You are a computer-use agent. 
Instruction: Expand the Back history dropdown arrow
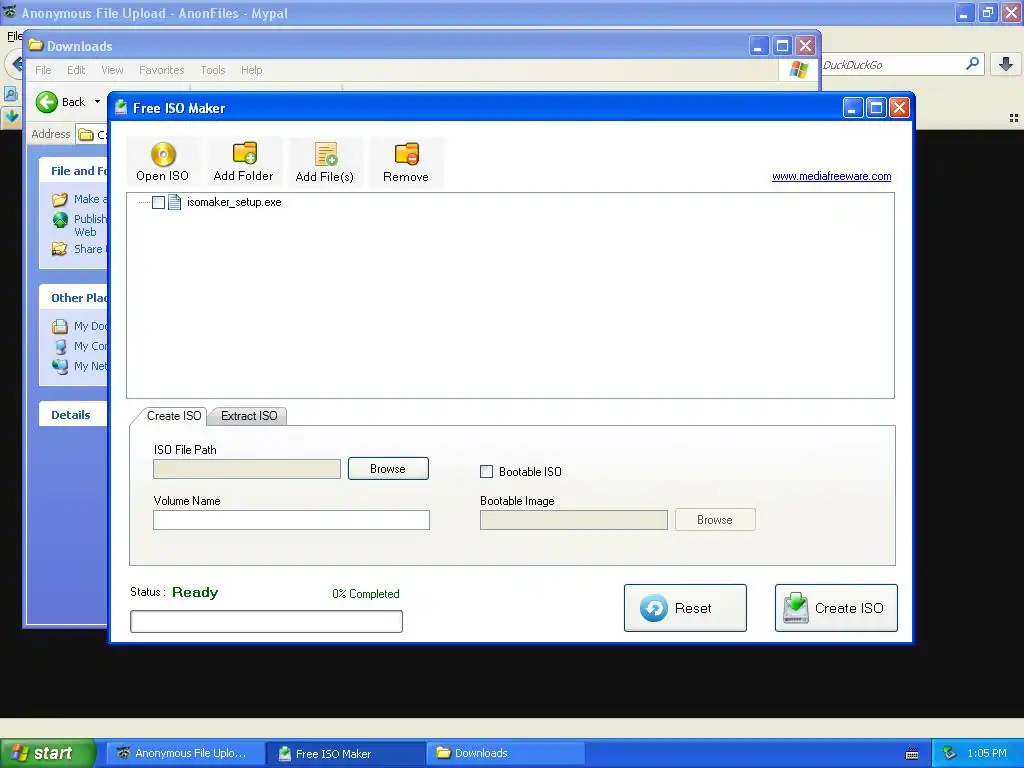click(97, 102)
